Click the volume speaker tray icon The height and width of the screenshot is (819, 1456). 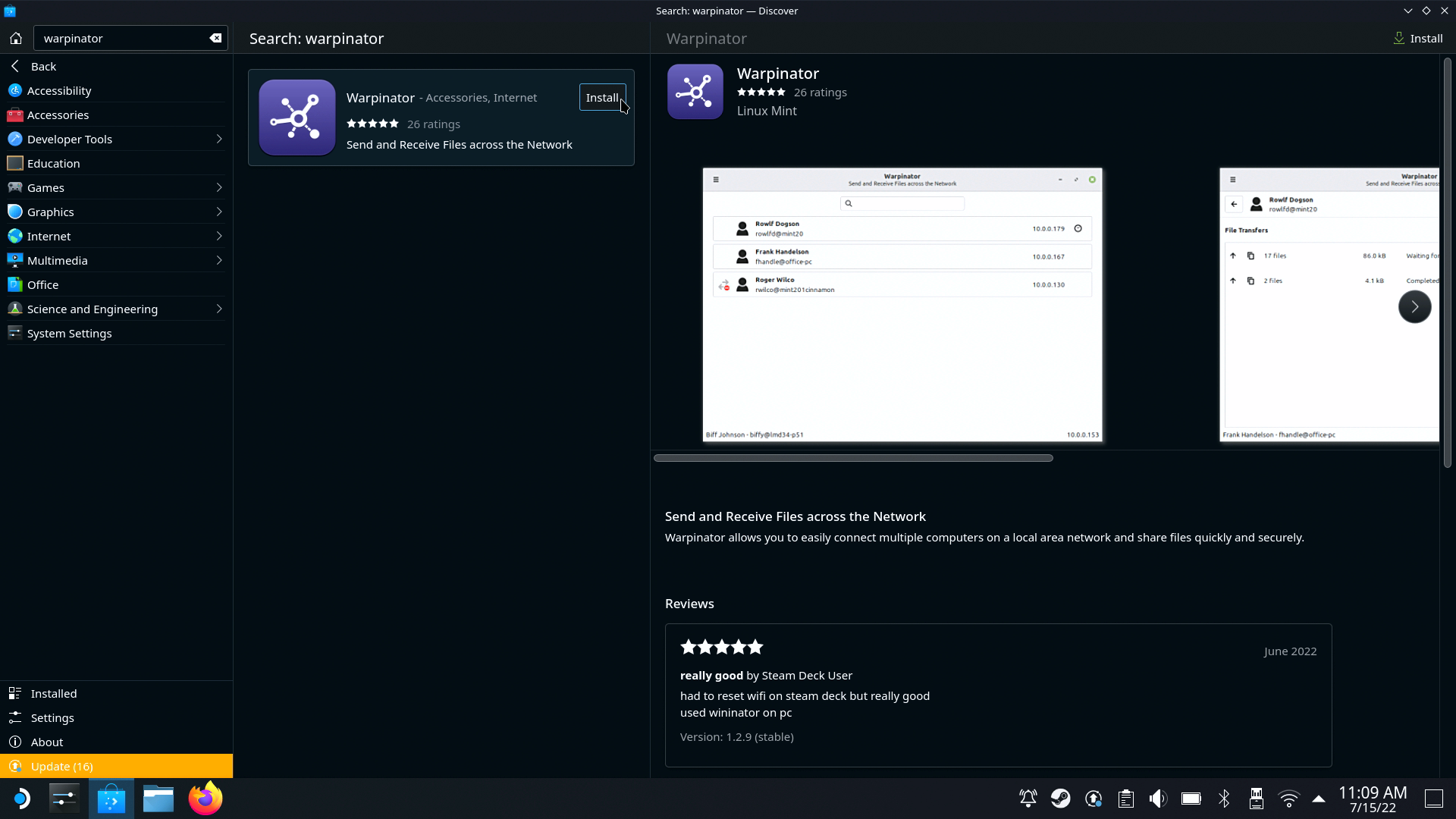point(1157,799)
